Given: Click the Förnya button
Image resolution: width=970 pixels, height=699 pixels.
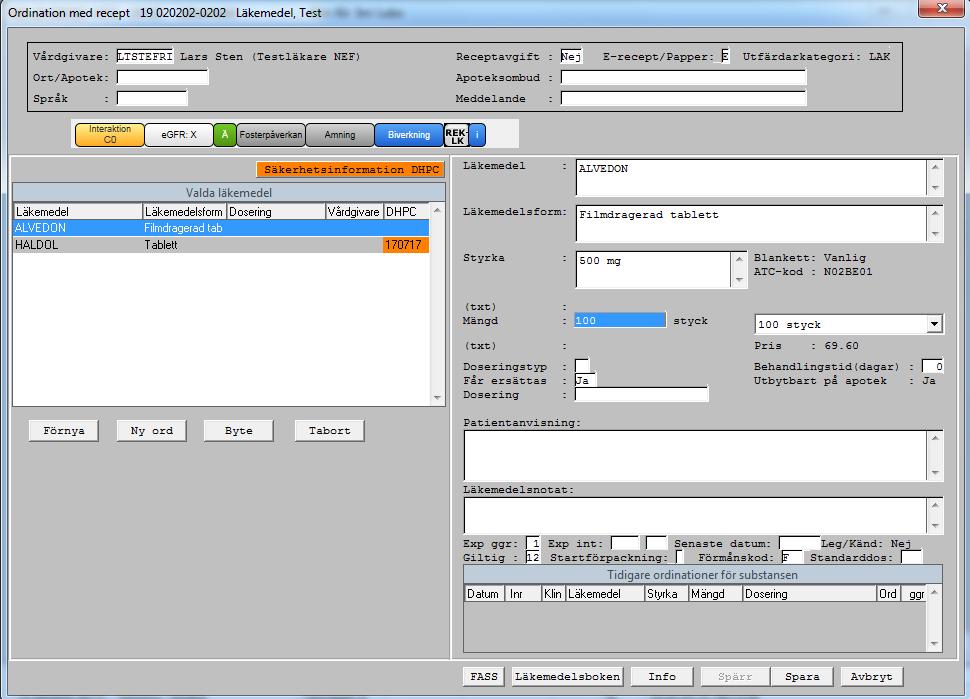Looking at the screenshot, I should pyautogui.click(x=64, y=431).
